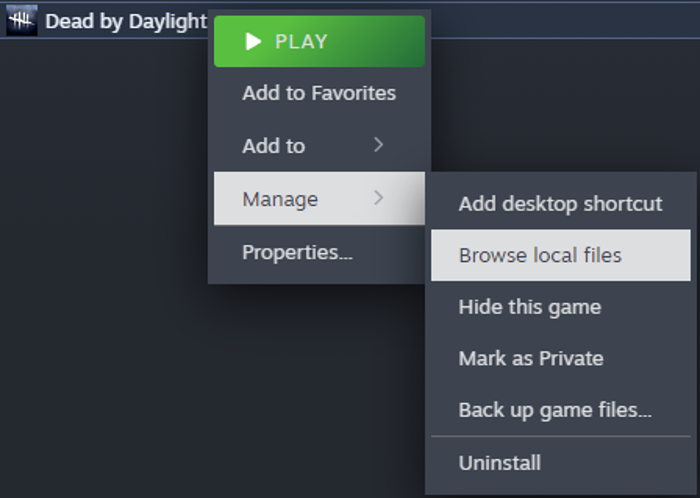Choose Add desktop shortcut
Viewport: 700px width, 498px height.
pyautogui.click(x=561, y=204)
